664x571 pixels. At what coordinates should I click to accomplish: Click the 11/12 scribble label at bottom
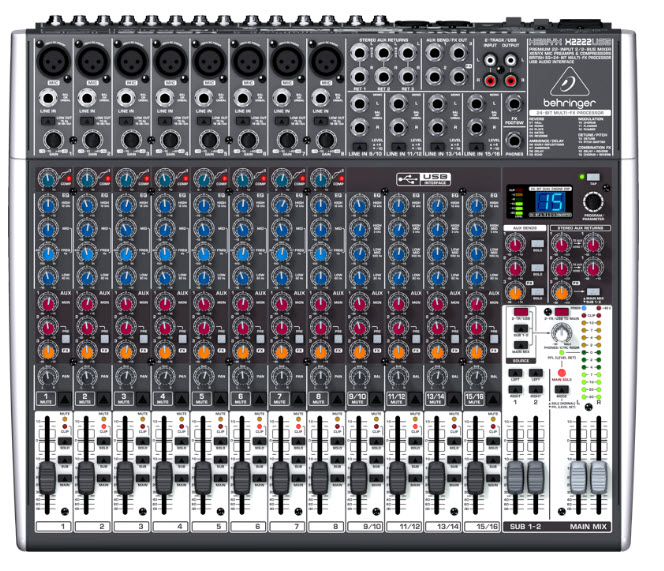point(404,527)
